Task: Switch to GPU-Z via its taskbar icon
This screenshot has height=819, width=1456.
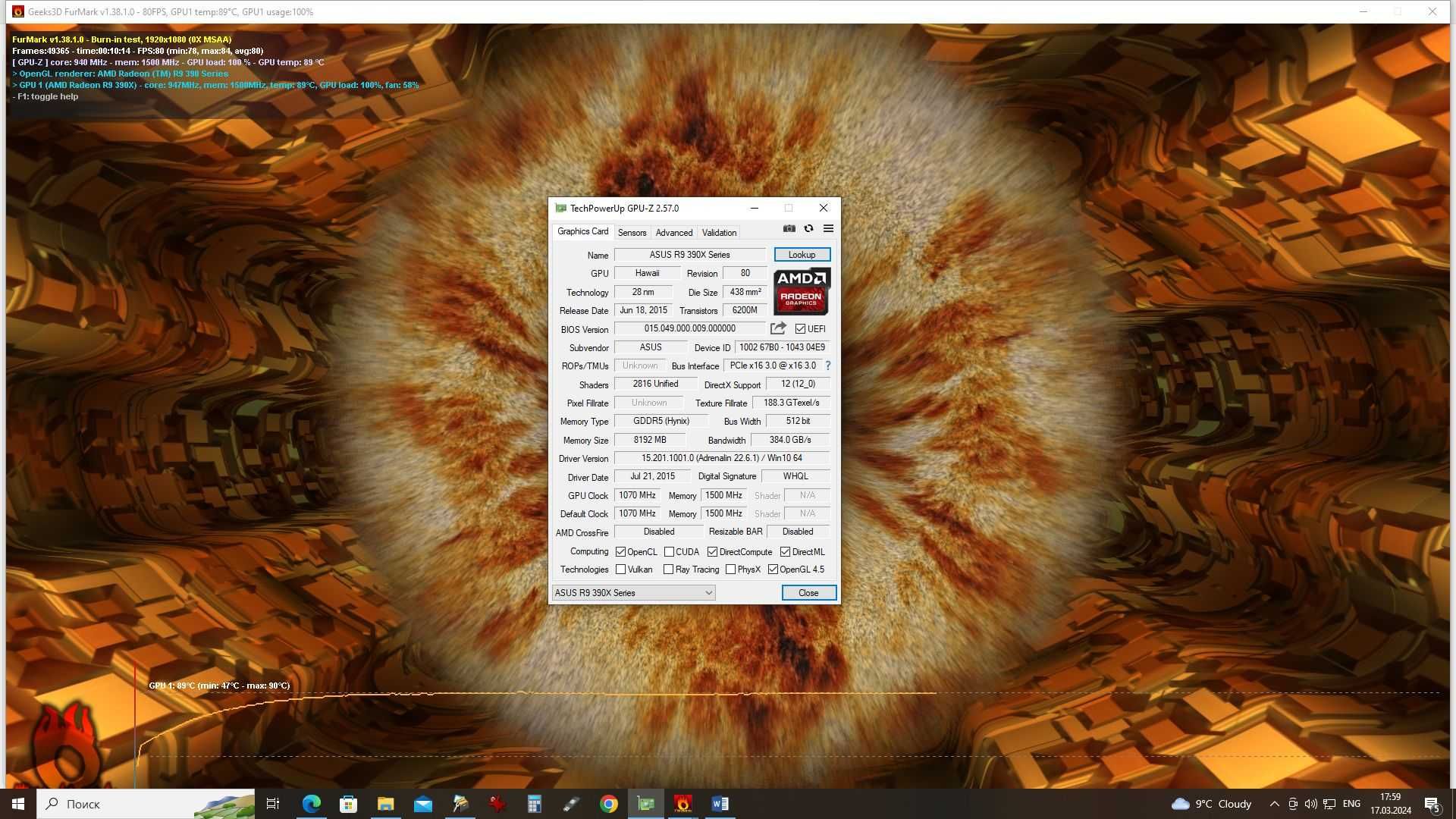Action: [x=645, y=804]
